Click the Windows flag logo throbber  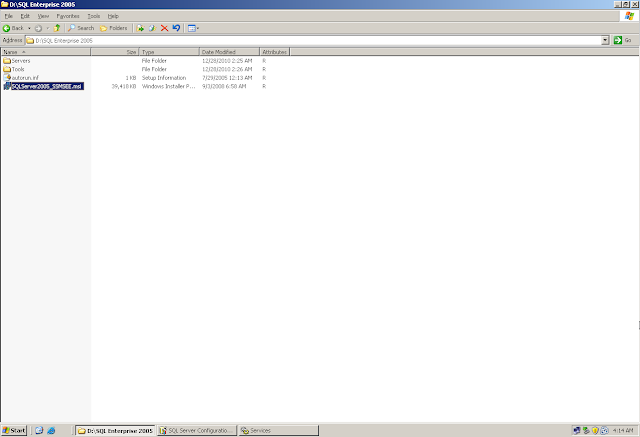[629, 16]
